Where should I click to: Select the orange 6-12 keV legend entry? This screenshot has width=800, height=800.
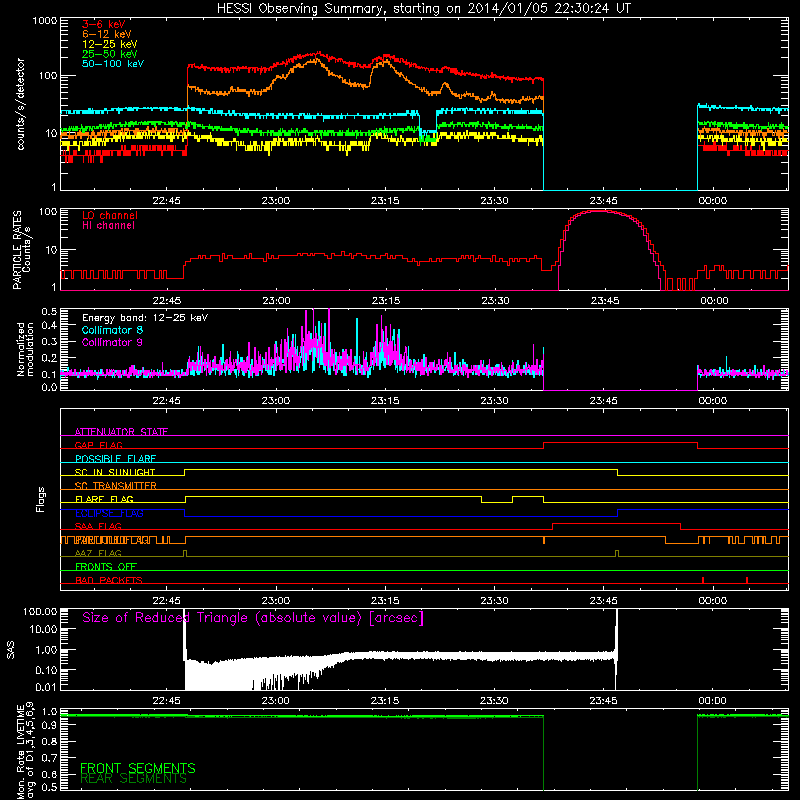(107, 34)
